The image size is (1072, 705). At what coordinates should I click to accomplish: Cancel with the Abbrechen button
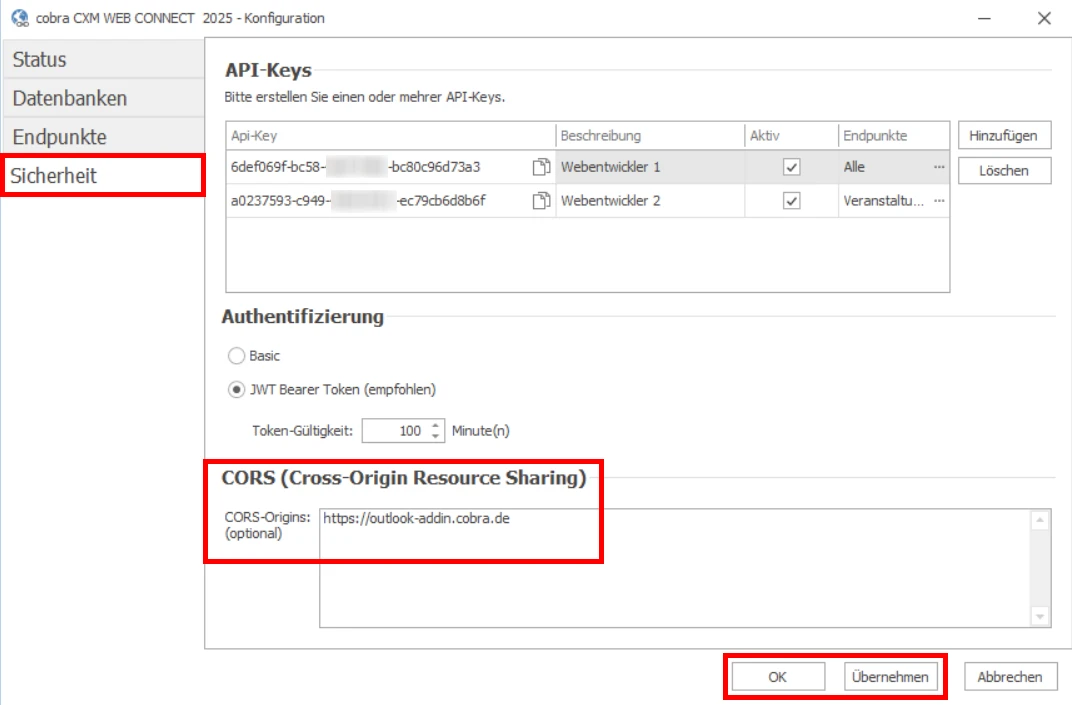point(1010,677)
